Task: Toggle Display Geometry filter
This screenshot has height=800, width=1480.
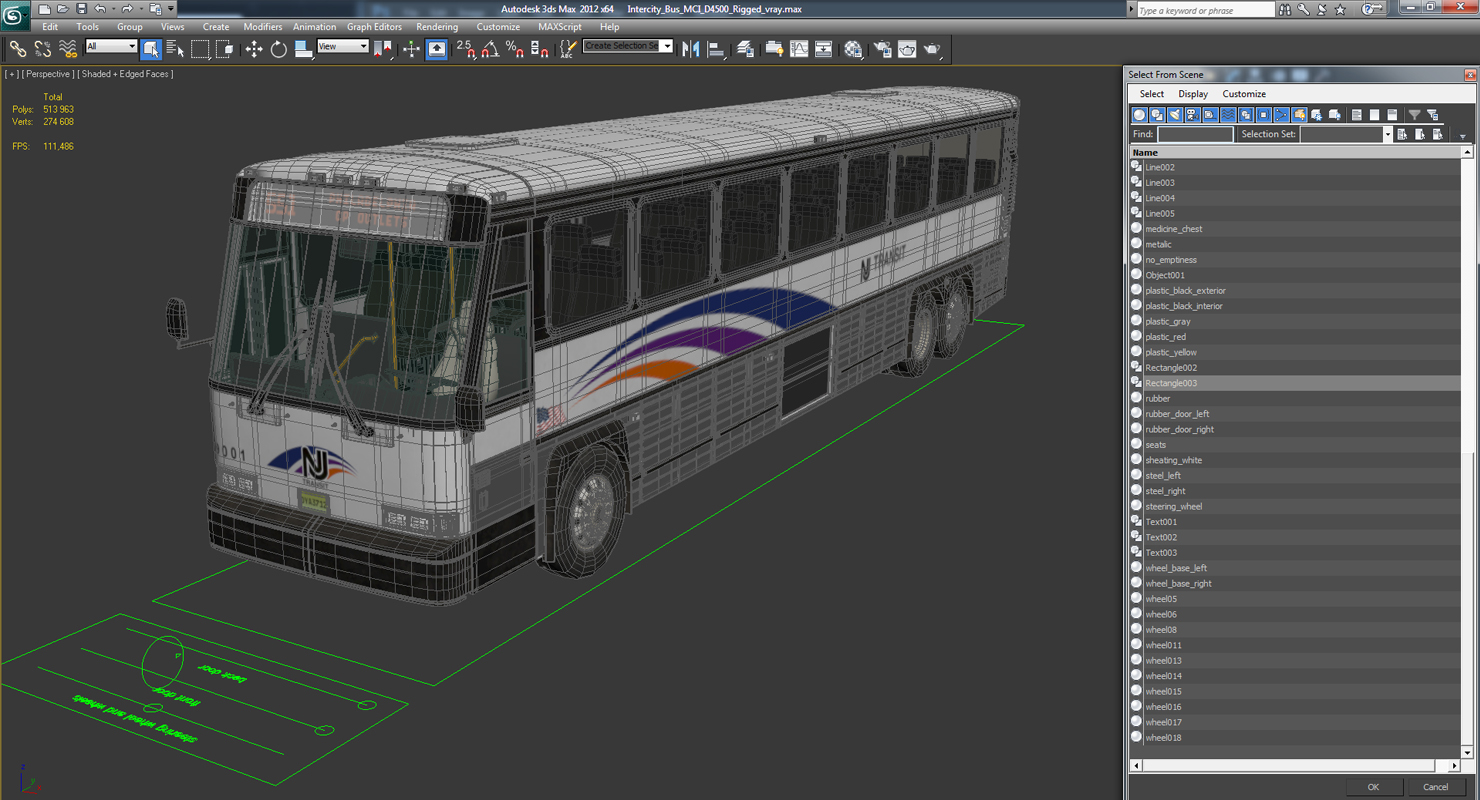Action: (x=1140, y=115)
